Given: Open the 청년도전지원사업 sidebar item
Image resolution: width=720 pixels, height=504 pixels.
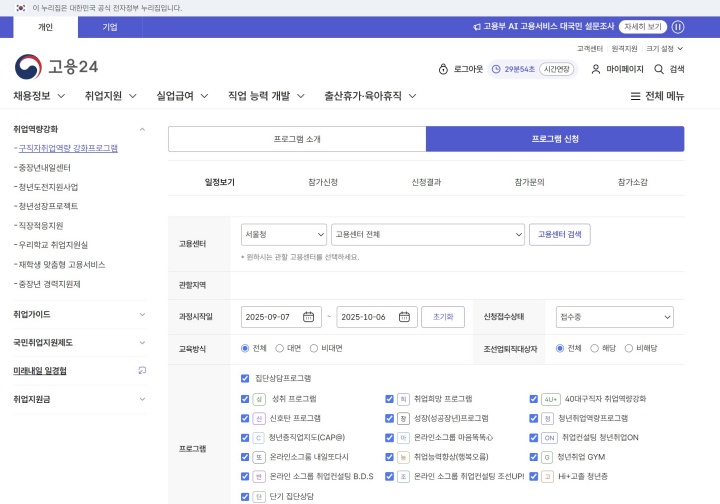Looking at the screenshot, I should (x=48, y=187).
